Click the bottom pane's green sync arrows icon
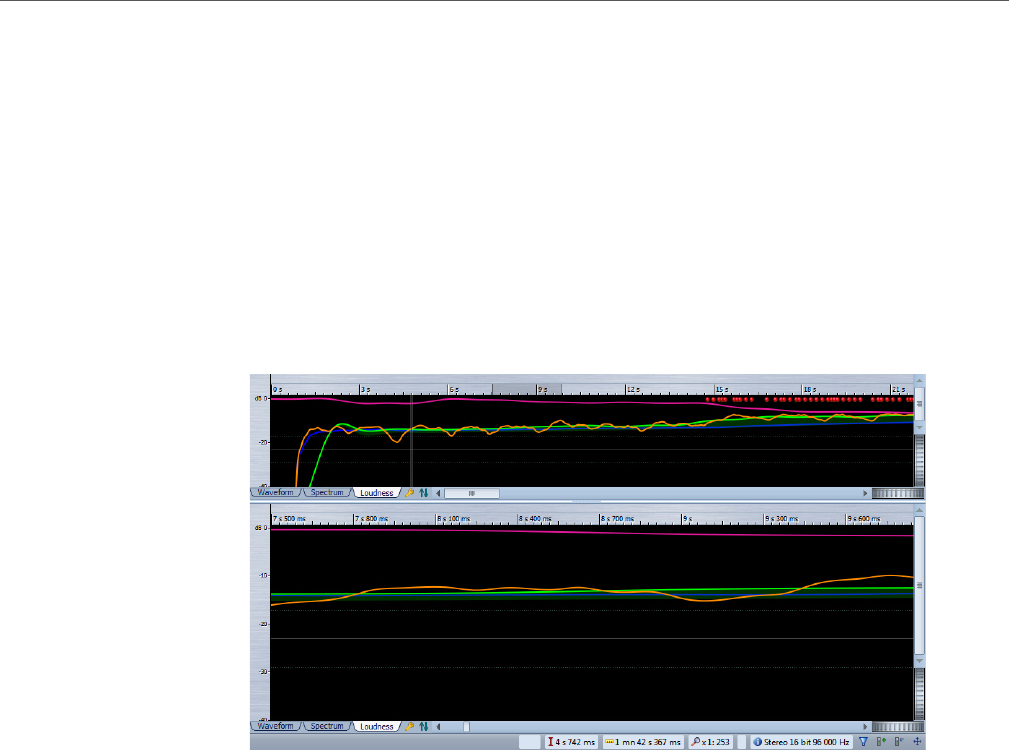 coord(423,726)
